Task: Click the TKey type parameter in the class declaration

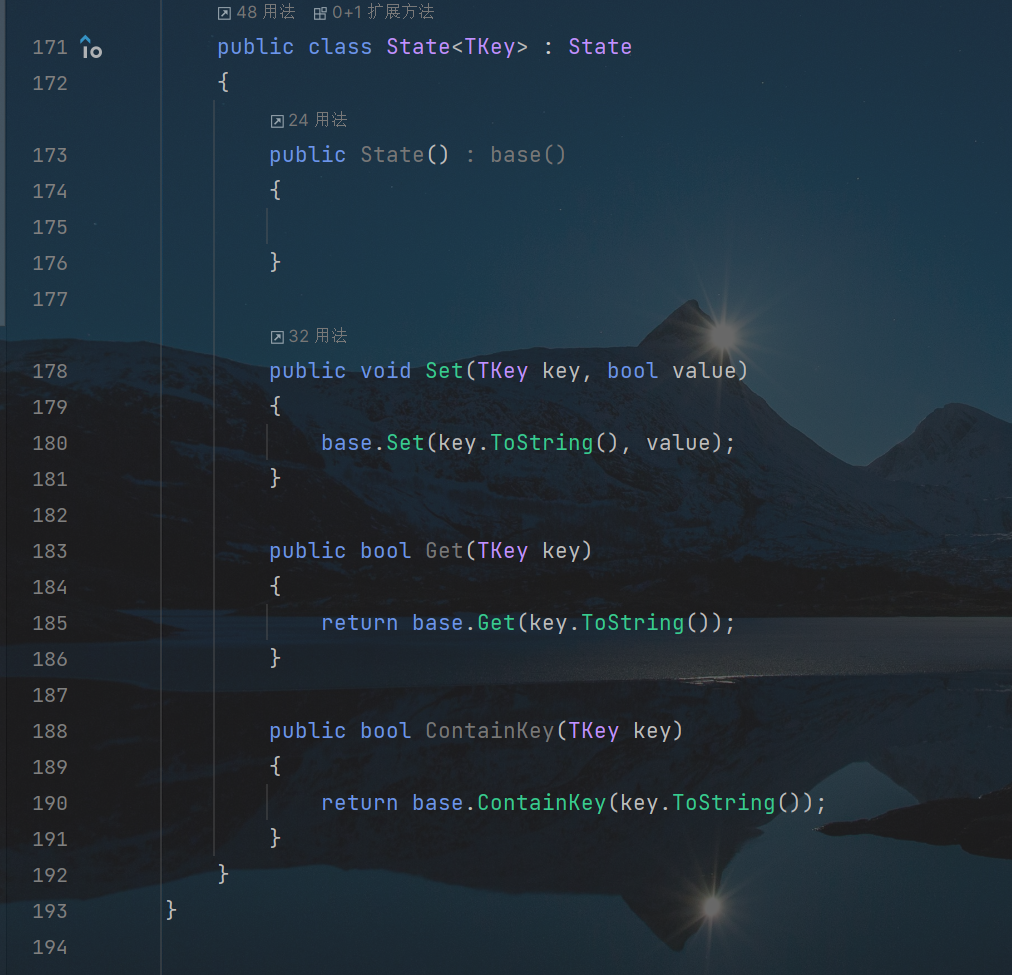Action: pyautogui.click(x=490, y=47)
